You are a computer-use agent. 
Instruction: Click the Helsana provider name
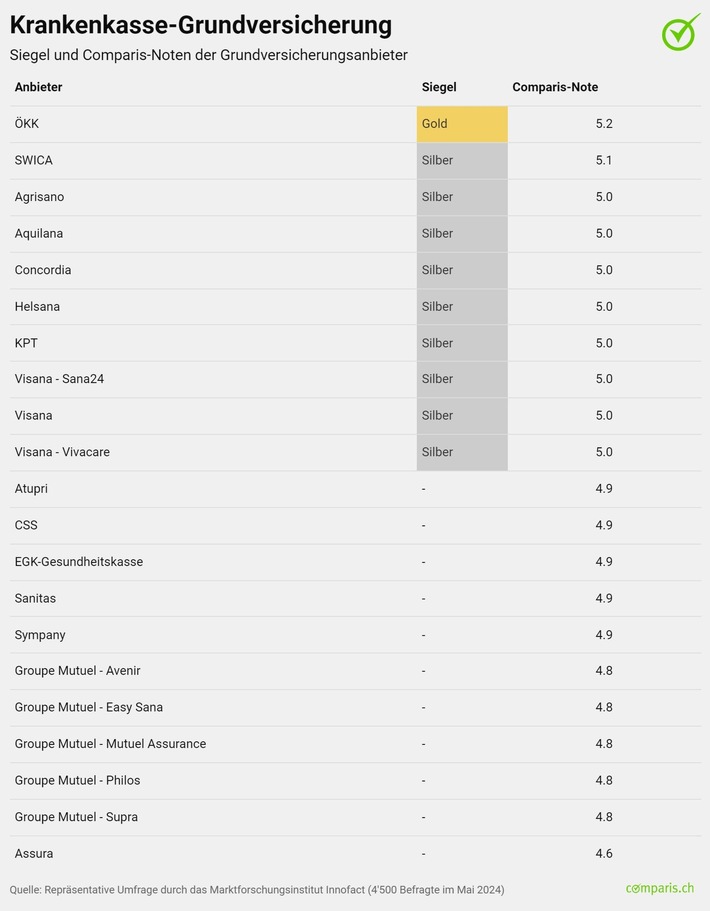point(37,306)
